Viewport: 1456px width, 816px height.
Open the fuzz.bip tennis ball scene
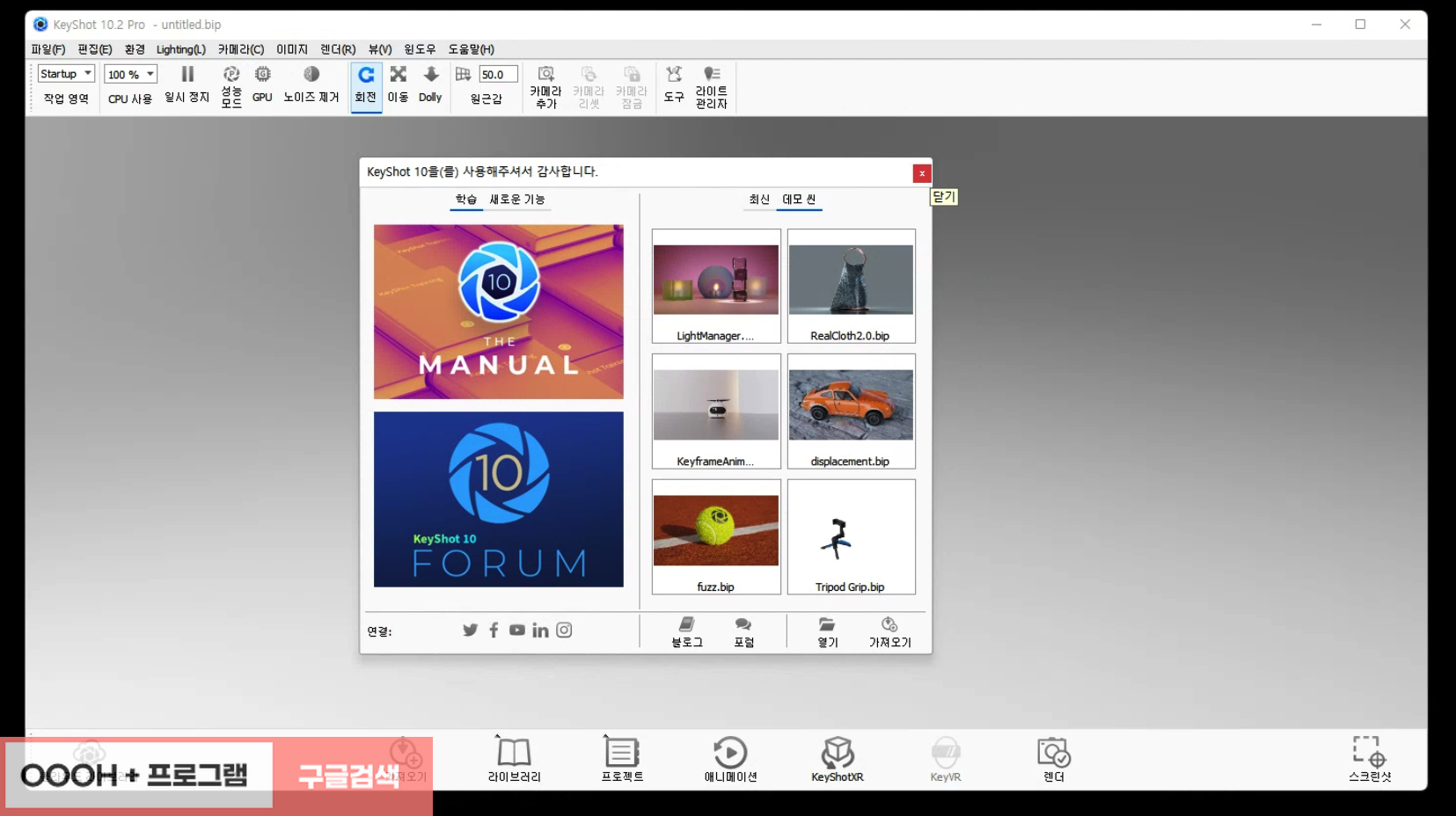coord(716,537)
